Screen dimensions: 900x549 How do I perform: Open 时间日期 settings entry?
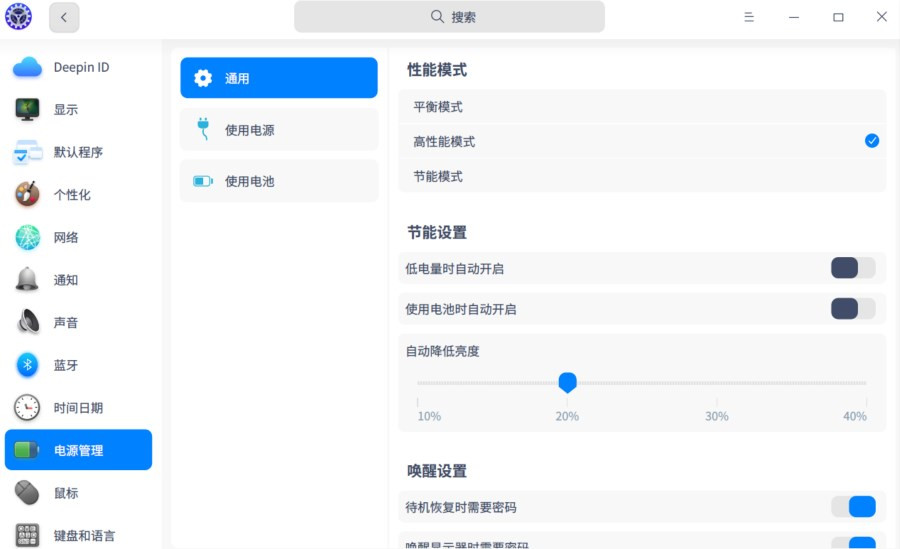[78, 408]
